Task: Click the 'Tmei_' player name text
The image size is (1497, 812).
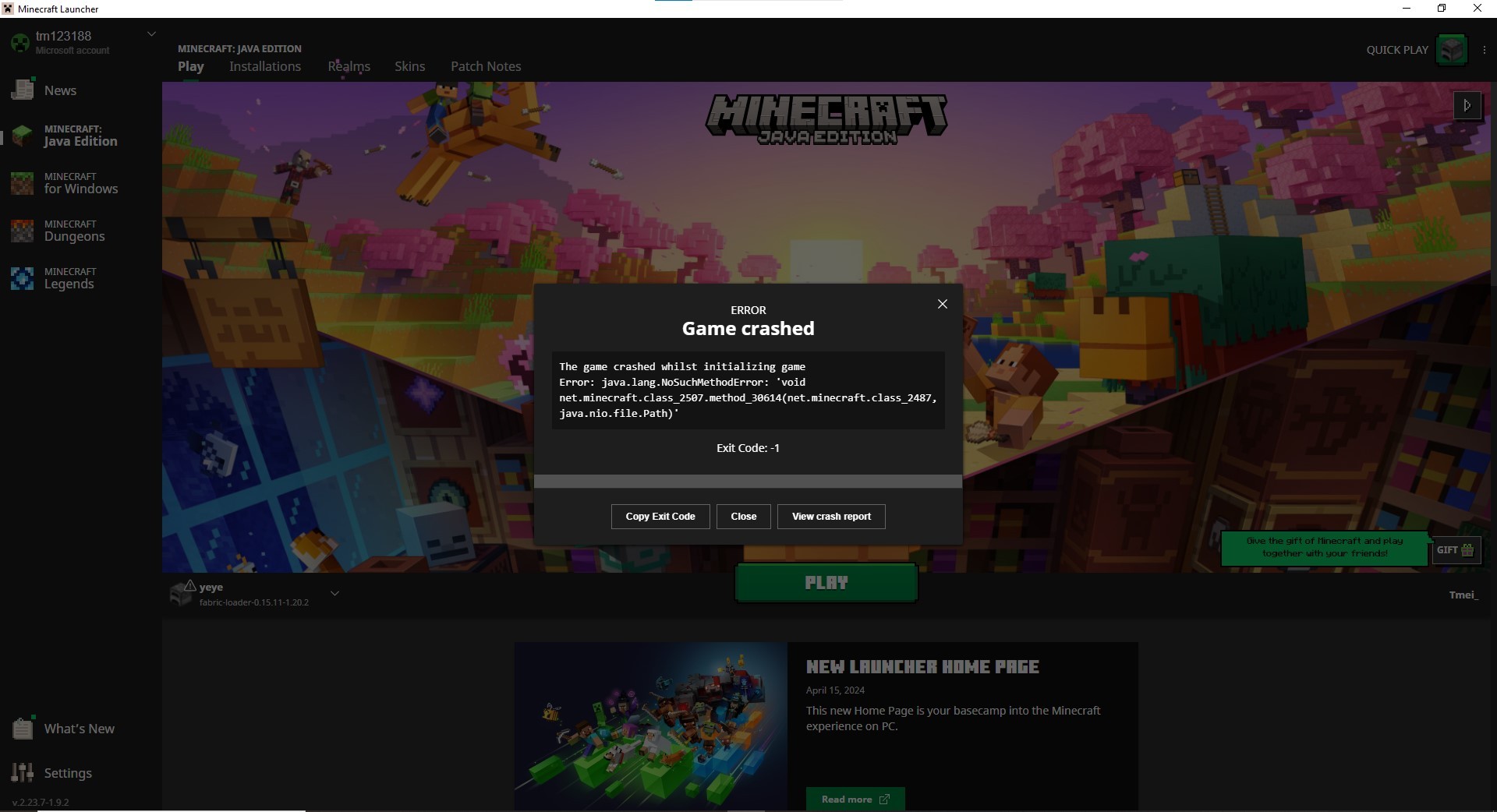Action: tap(1463, 595)
